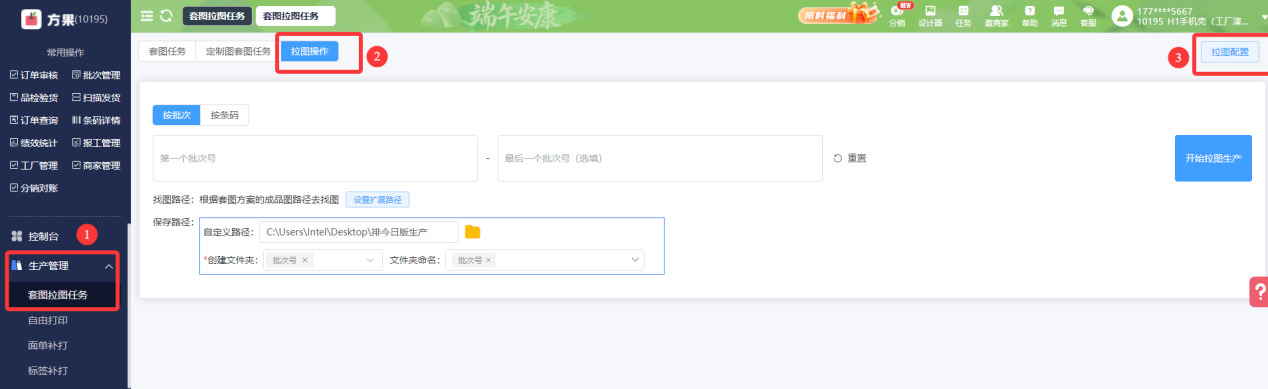Open the 文件夹命名 dropdown
This screenshot has height=389, width=1268.
point(545,260)
